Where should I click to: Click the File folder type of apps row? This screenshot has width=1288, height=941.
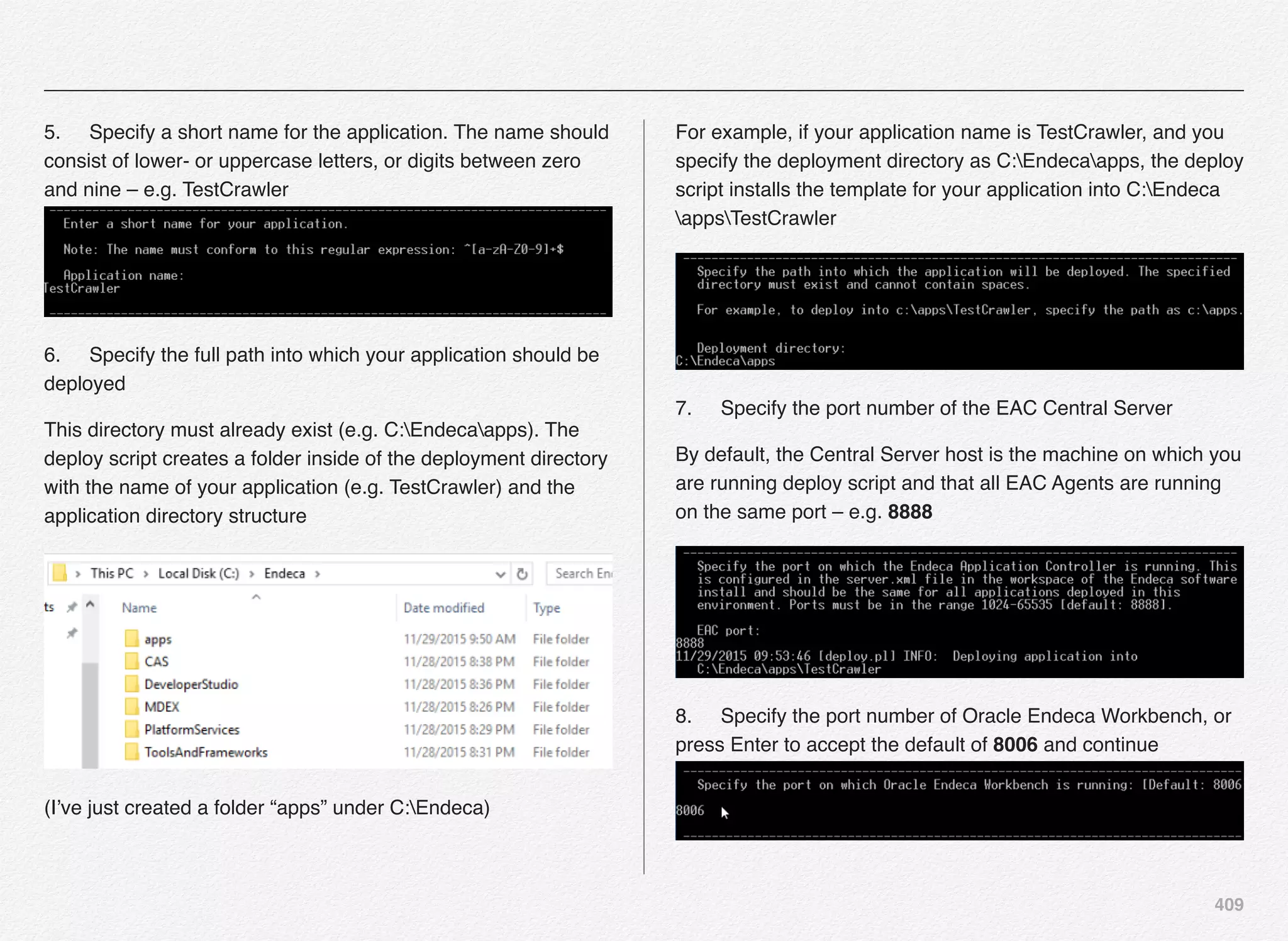561,639
